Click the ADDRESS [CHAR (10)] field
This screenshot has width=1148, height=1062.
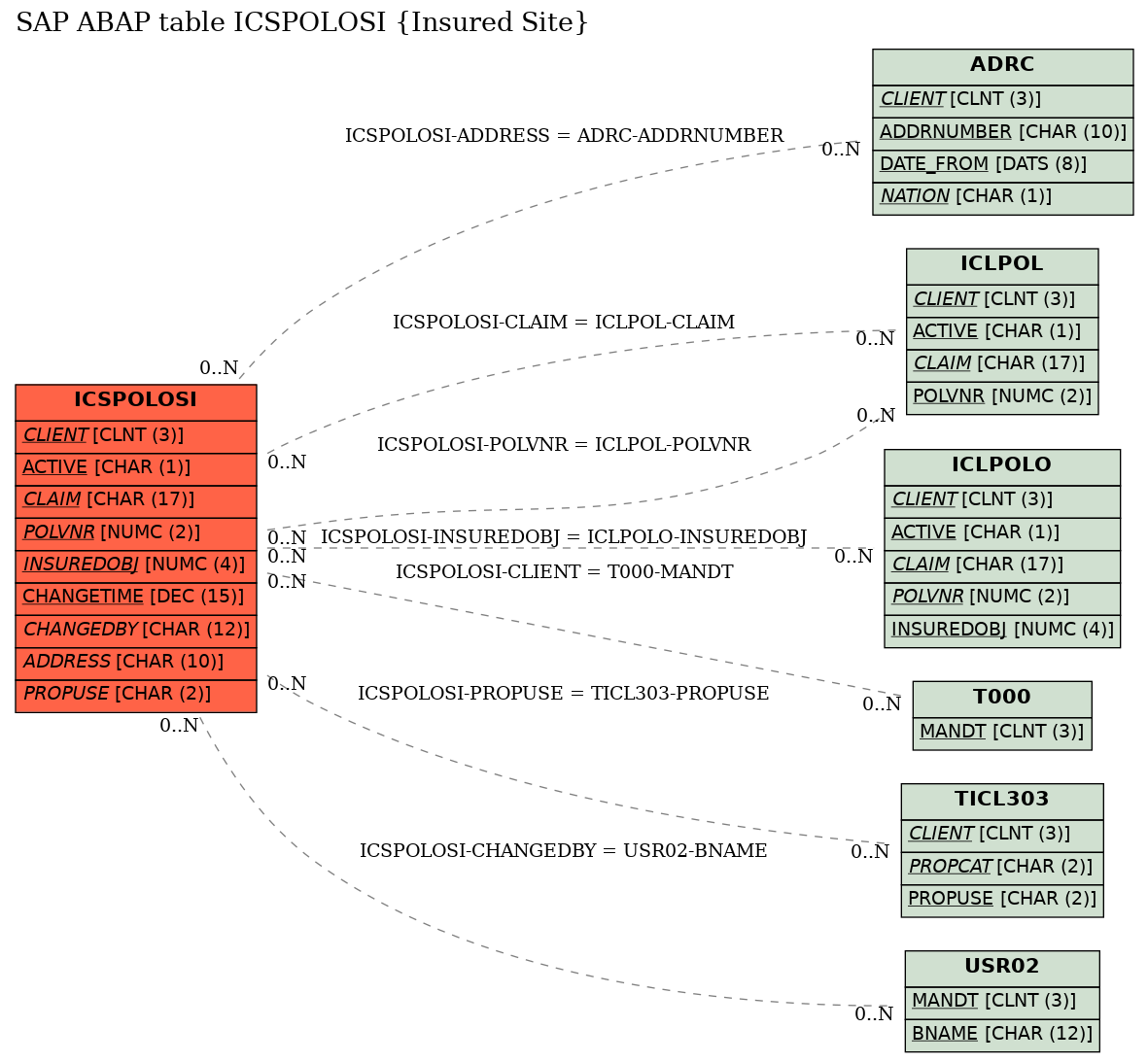pyautogui.click(x=136, y=663)
